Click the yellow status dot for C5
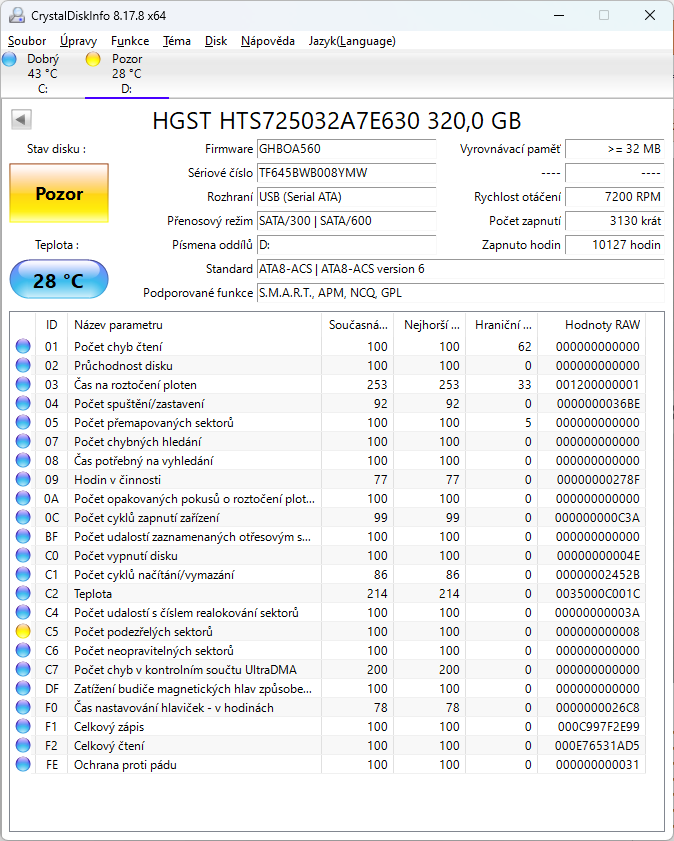This screenshot has height=841, width=674. pyautogui.click(x=23, y=631)
